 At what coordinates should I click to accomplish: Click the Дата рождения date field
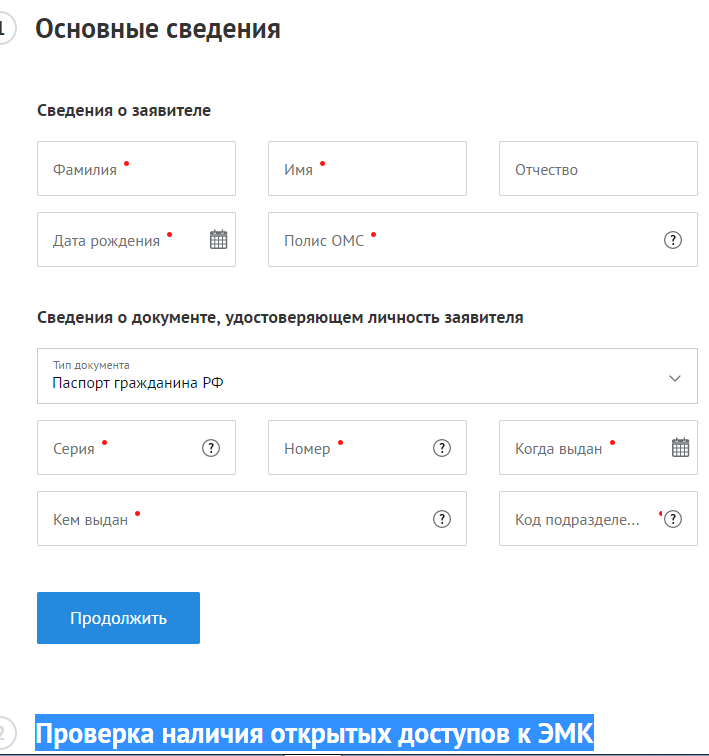pos(120,240)
